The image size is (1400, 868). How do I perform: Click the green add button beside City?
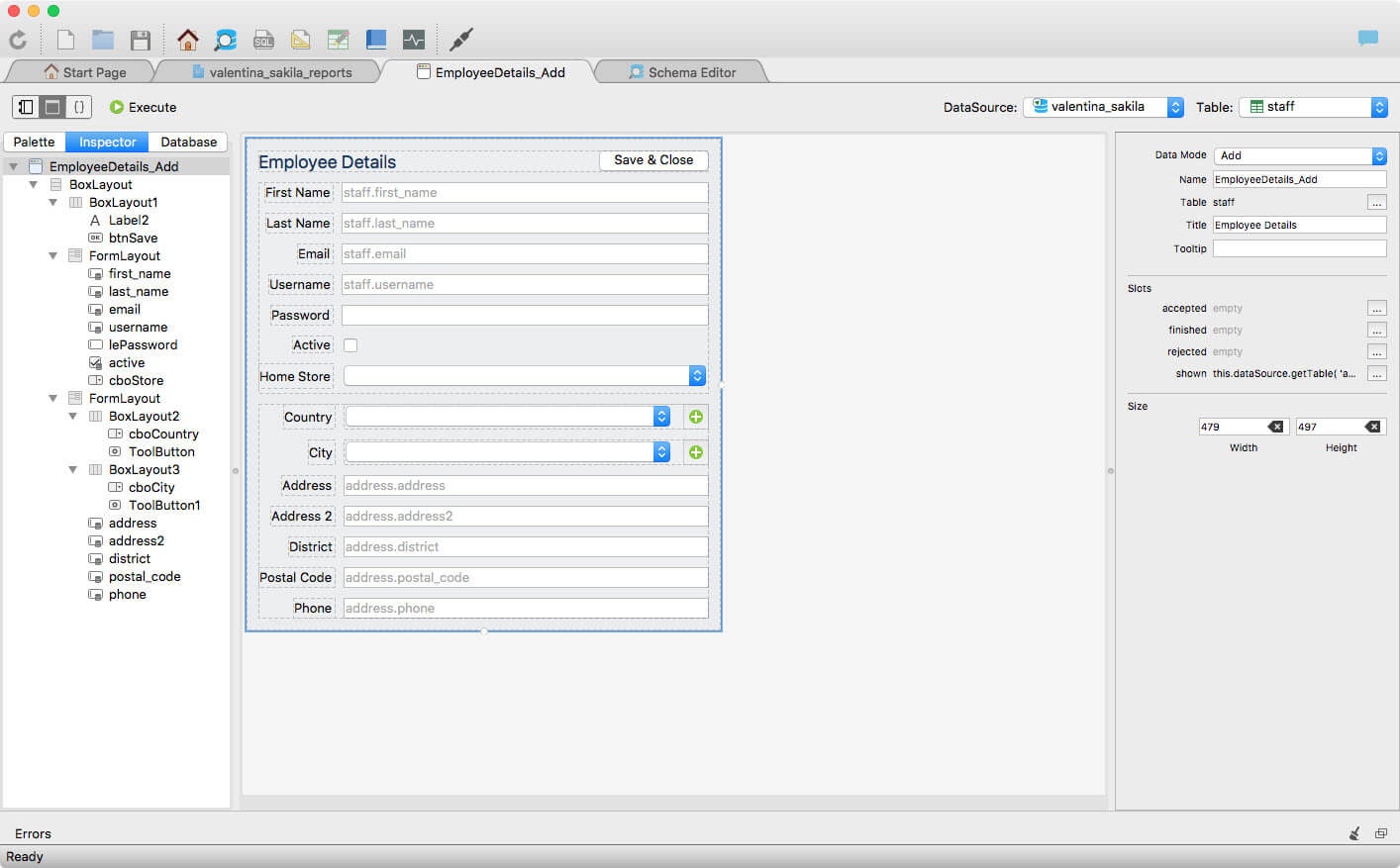click(696, 452)
